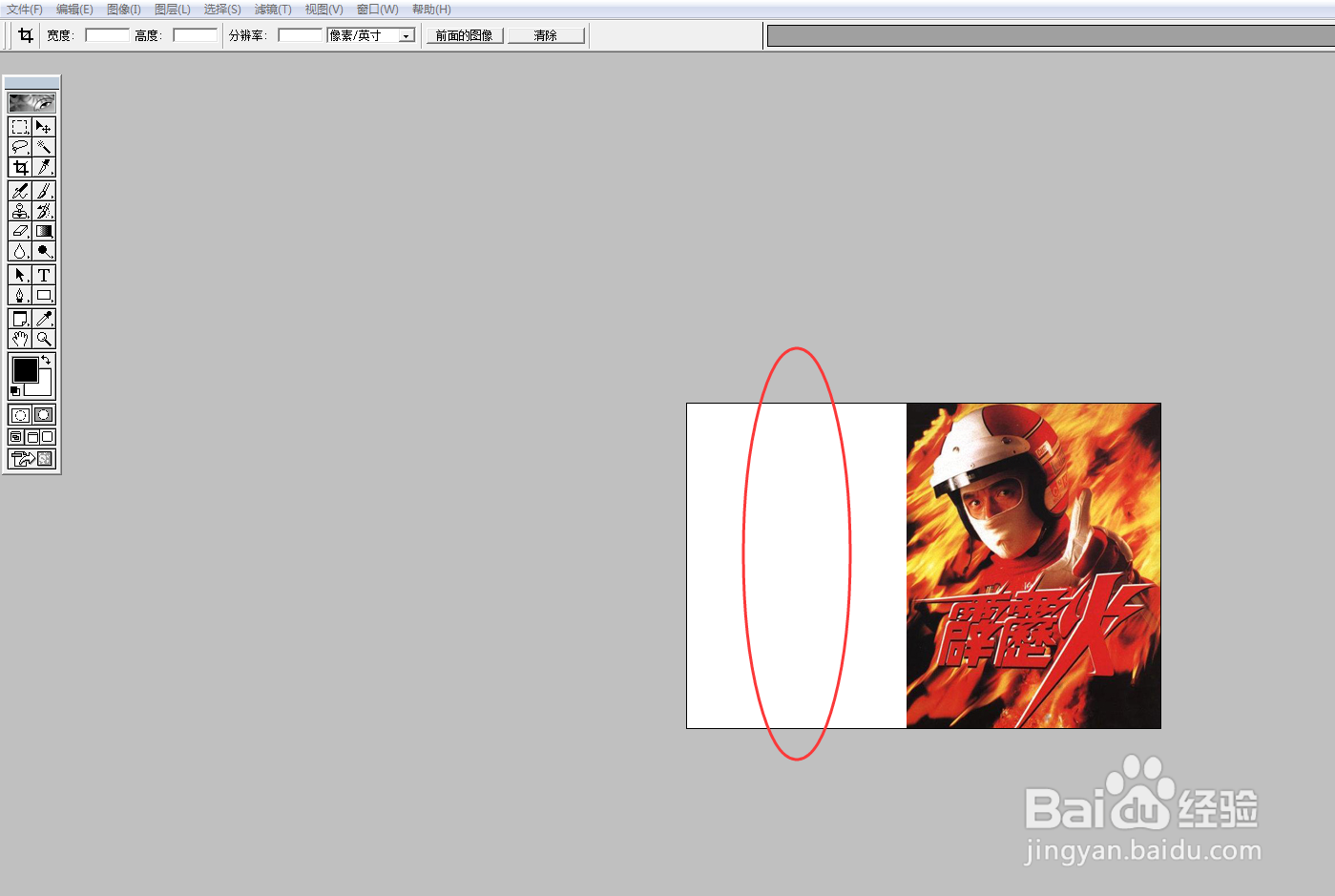Select the Paintbrush tool
The height and width of the screenshot is (896, 1335).
pos(44,191)
